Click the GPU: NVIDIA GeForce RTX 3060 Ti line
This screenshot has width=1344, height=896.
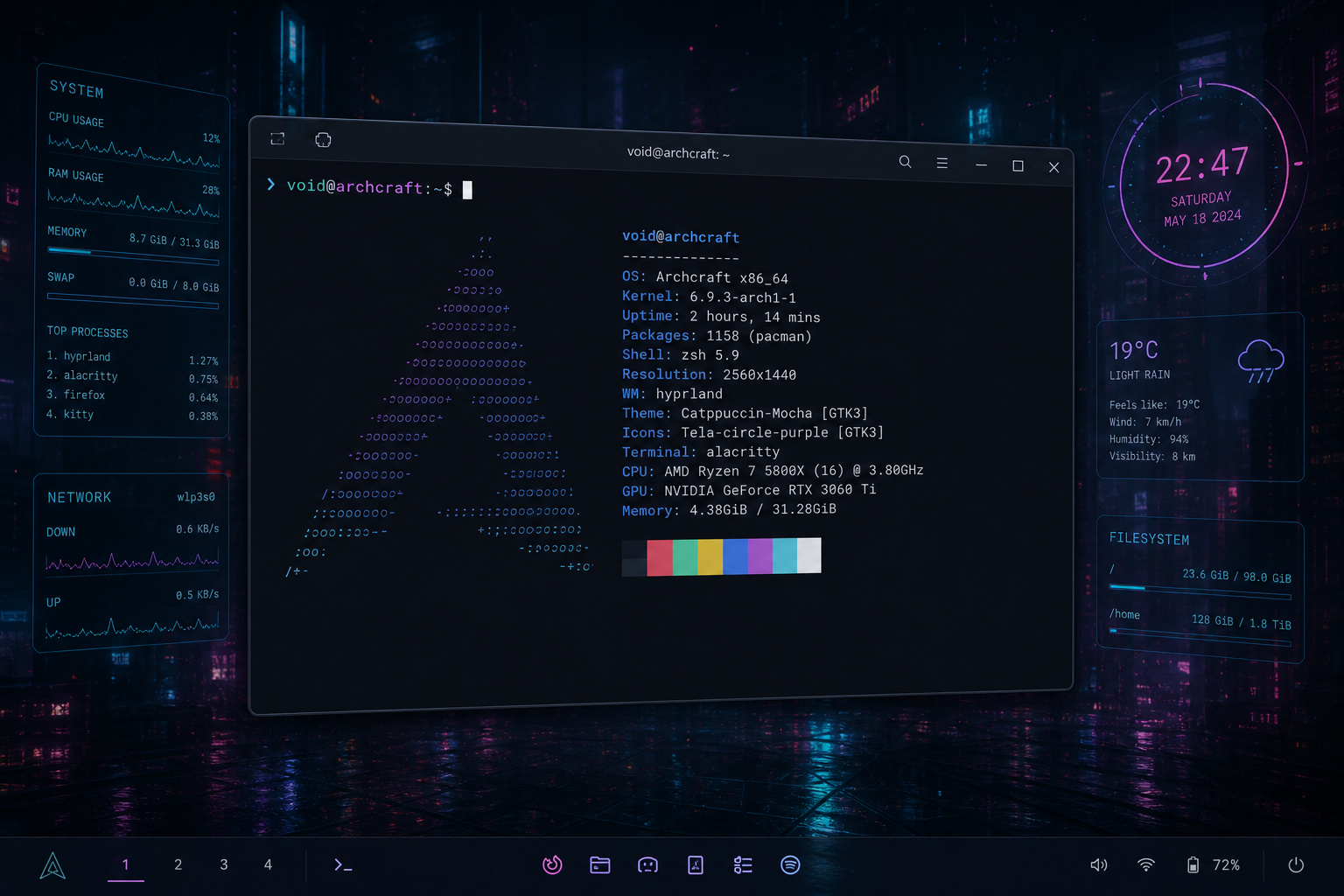[749, 490]
